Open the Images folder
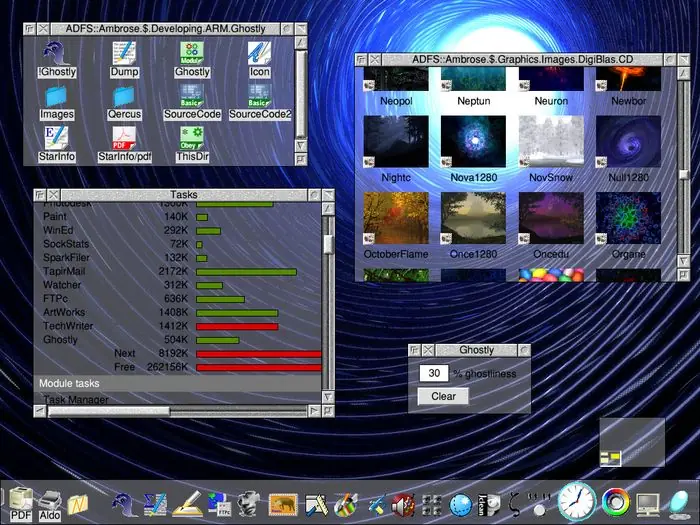This screenshot has height=525, width=700. (56, 97)
